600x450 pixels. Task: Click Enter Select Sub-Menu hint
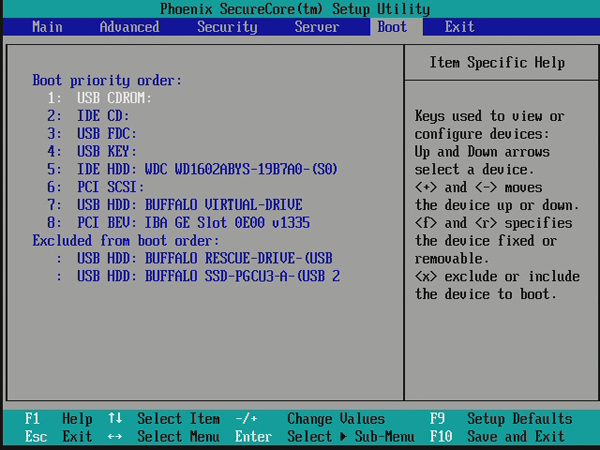click(325, 436)
